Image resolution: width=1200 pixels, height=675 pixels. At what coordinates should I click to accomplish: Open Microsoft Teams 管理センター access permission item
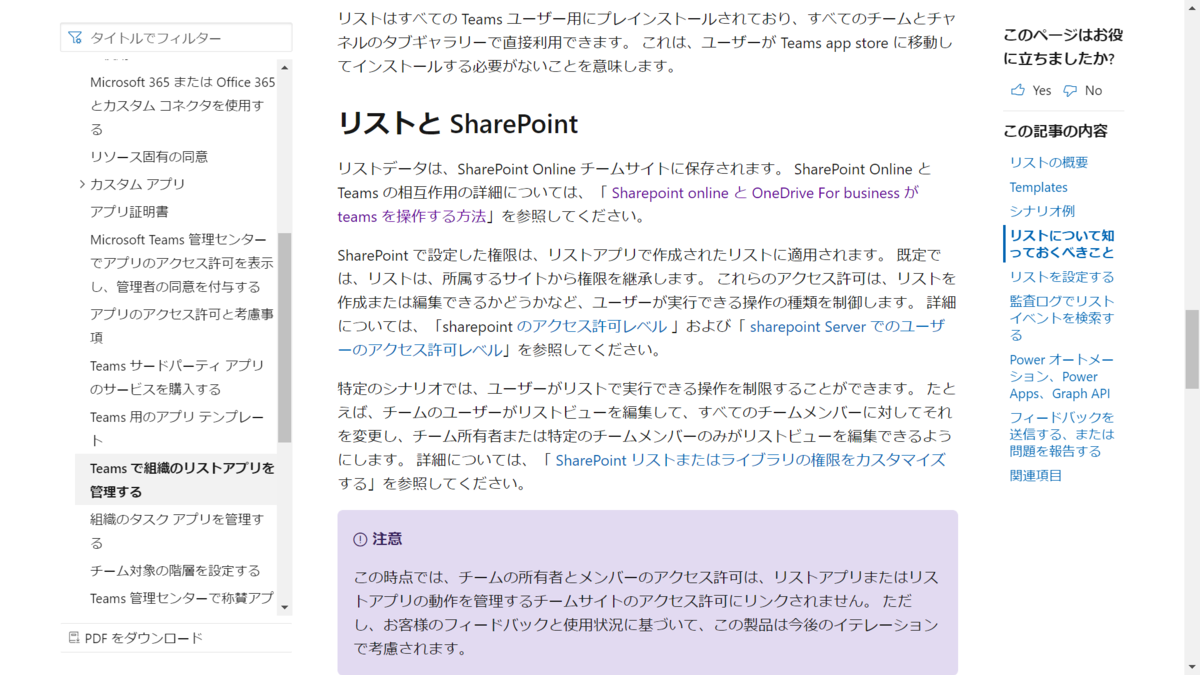(x=182, y=263)
